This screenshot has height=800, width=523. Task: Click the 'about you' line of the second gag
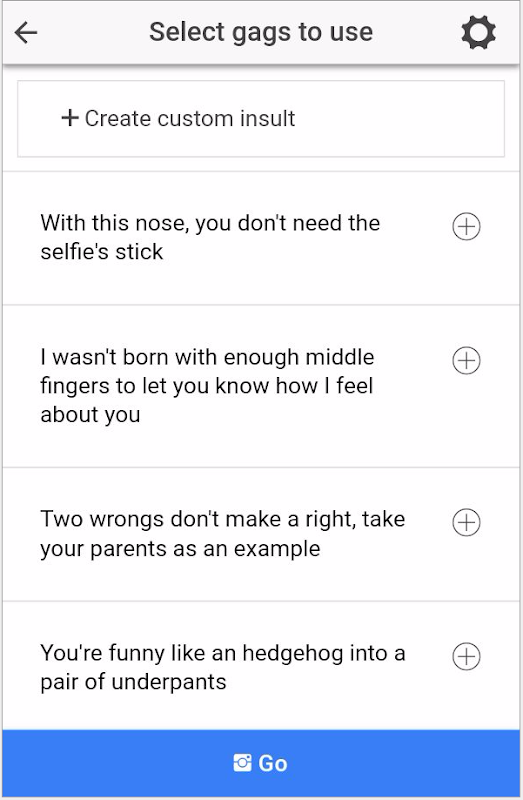90,415
